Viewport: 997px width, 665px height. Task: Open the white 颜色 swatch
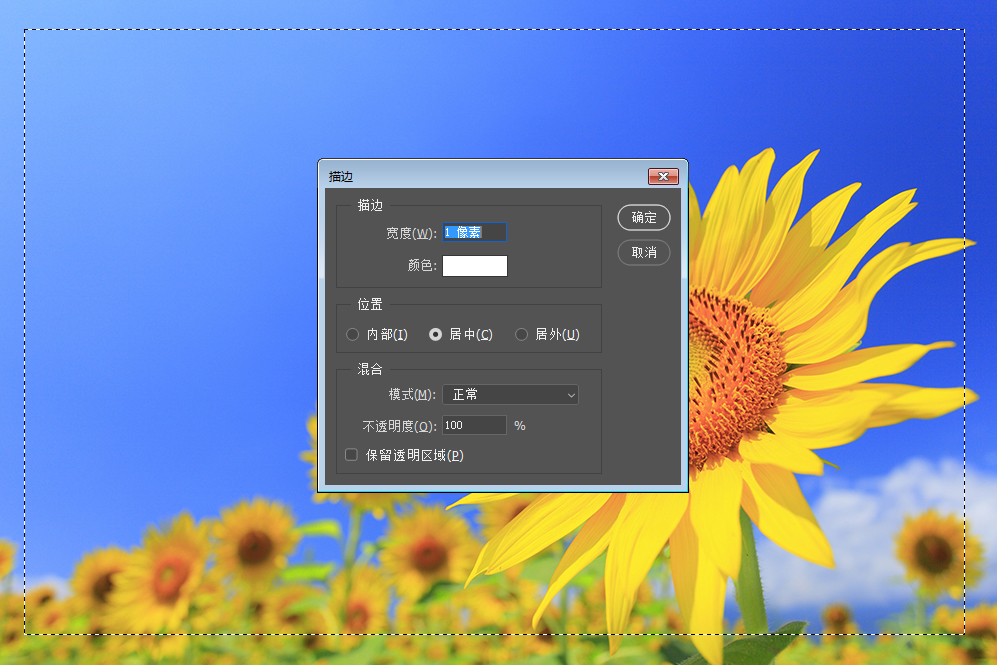(x=475, y=266)
